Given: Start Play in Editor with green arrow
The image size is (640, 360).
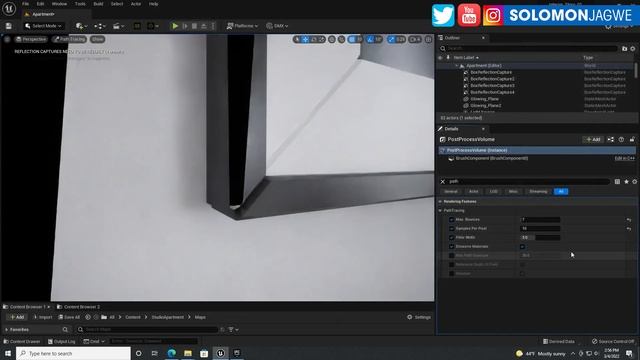Looking at the screenshot, I should 175,26.
